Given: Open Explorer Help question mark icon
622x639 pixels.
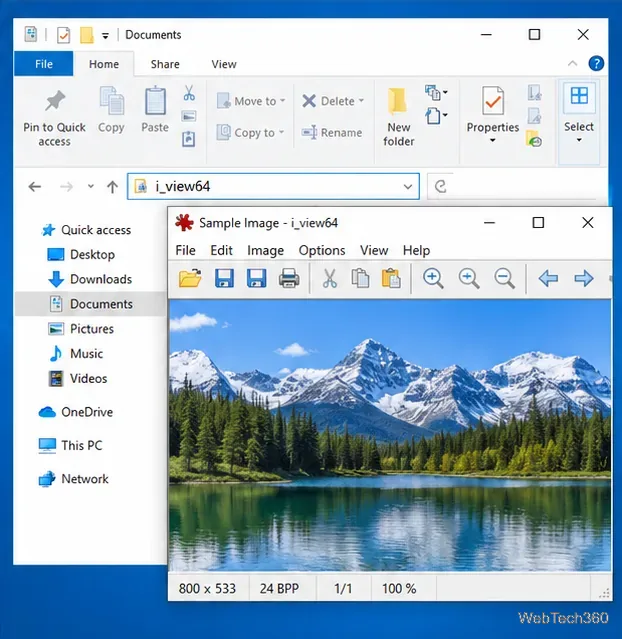Looking at the screenshot, I should [596, 64].
